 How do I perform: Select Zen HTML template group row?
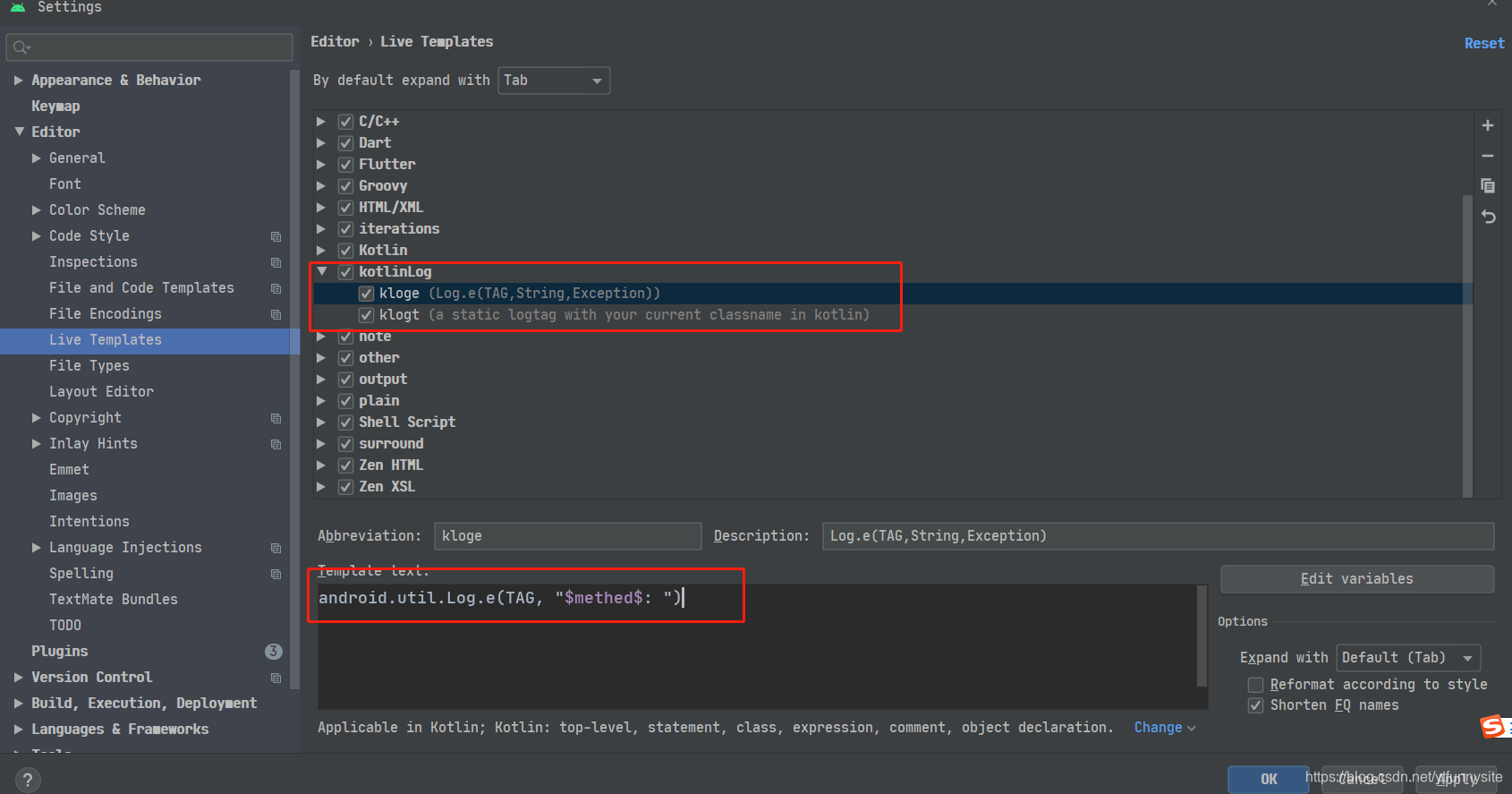892,465
